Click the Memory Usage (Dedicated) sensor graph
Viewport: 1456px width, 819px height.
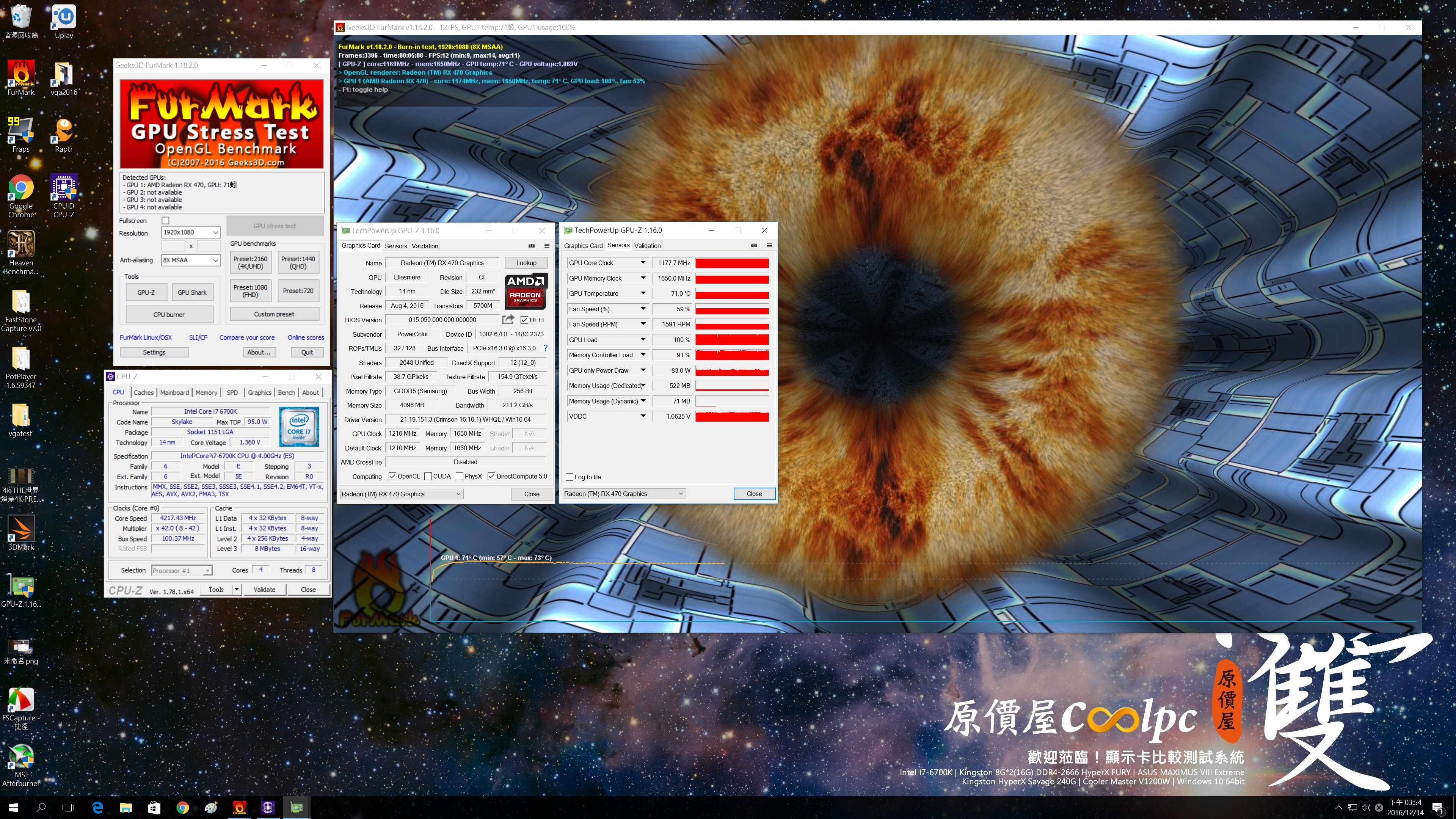pyautogui.click(x=732, y=386)
